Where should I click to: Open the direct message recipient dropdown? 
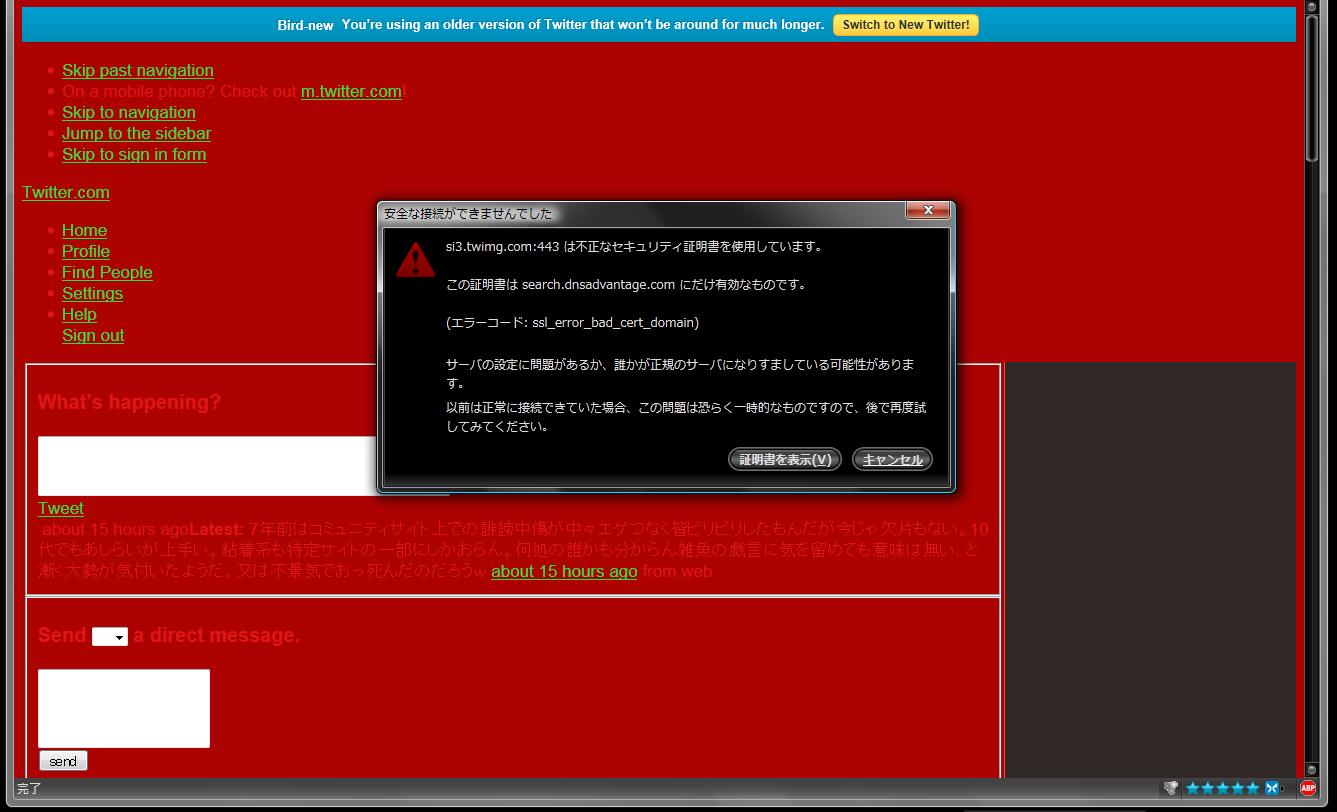click(110, 637)
